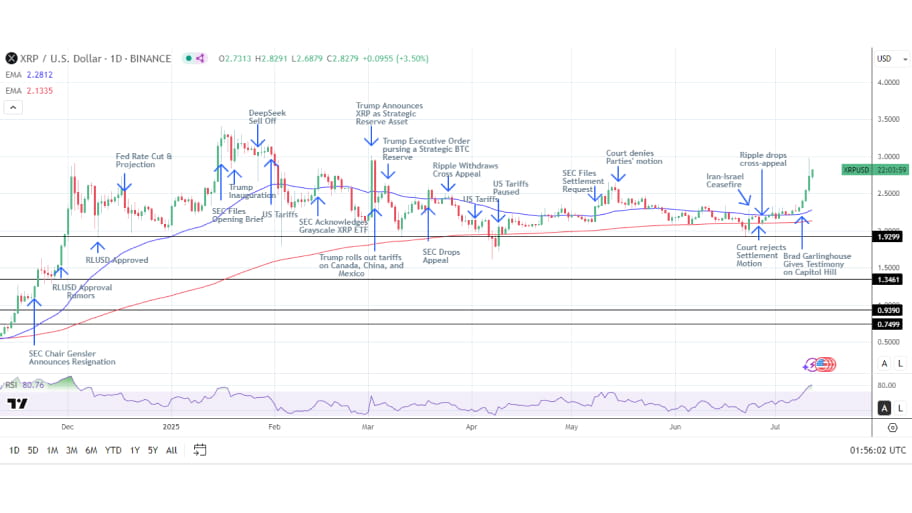Screen dimensions: 912x513
Task: Open the go-to-date calendar icon
Action: coord(200,450)
